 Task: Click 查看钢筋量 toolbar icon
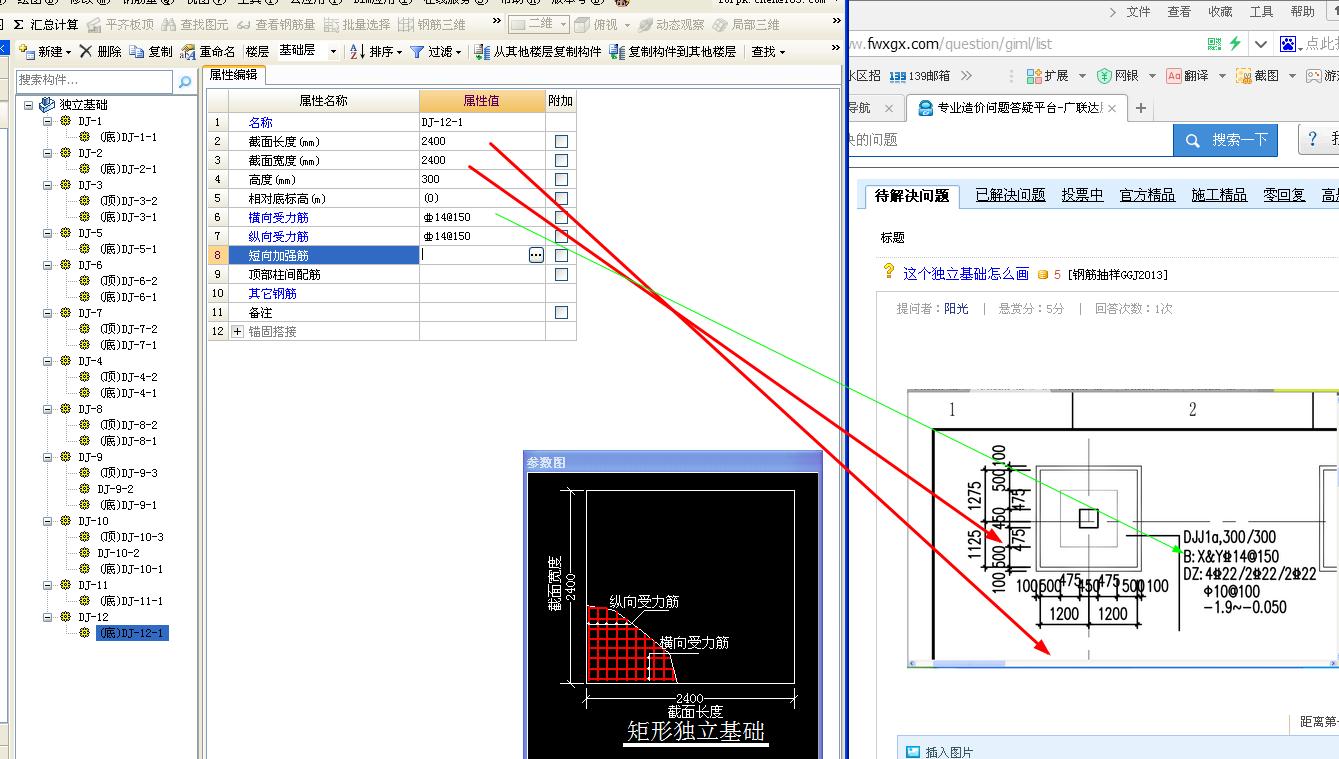tap(276, 24)
